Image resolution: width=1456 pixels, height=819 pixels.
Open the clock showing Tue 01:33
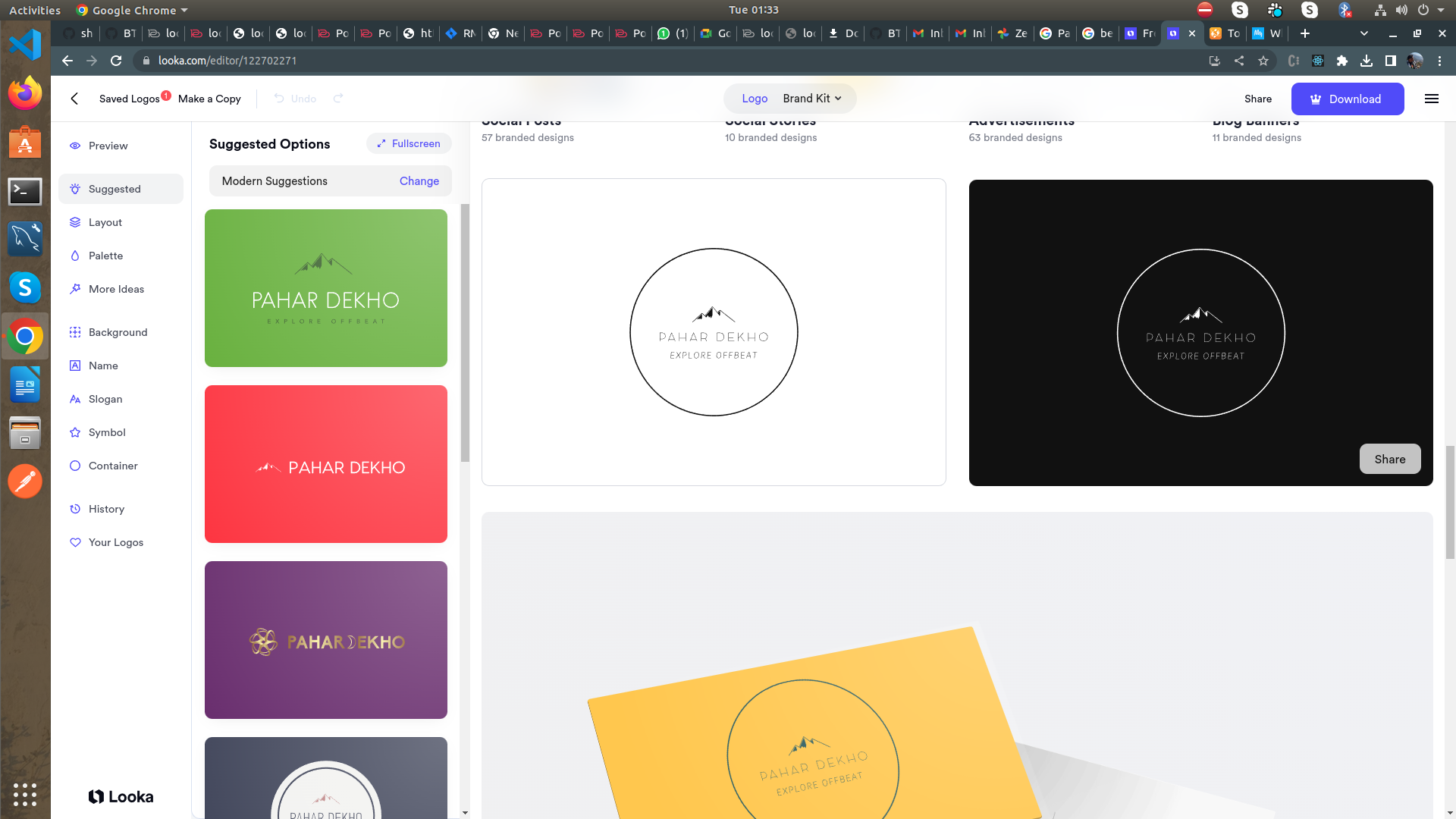click(x=754, y=10)
